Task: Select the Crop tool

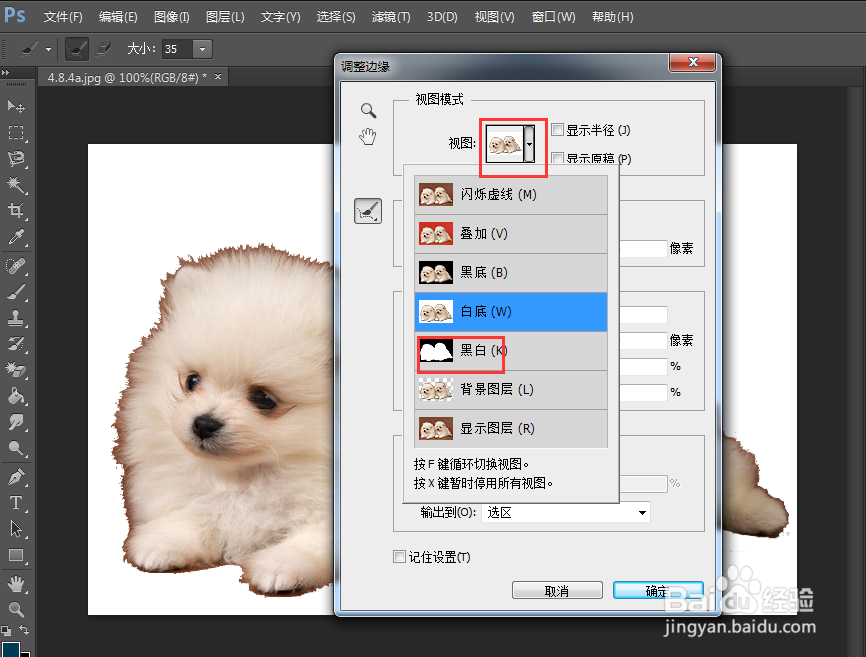Action: (x=15, y=211)
